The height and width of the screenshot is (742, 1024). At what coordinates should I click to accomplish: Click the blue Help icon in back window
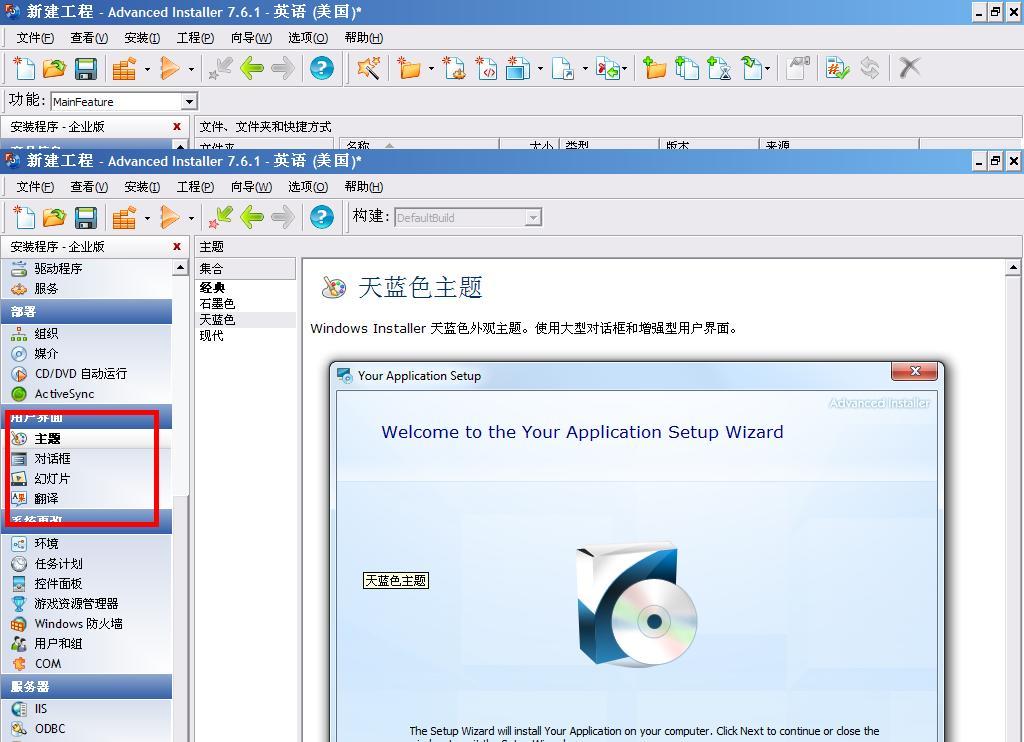click(321, 68)
